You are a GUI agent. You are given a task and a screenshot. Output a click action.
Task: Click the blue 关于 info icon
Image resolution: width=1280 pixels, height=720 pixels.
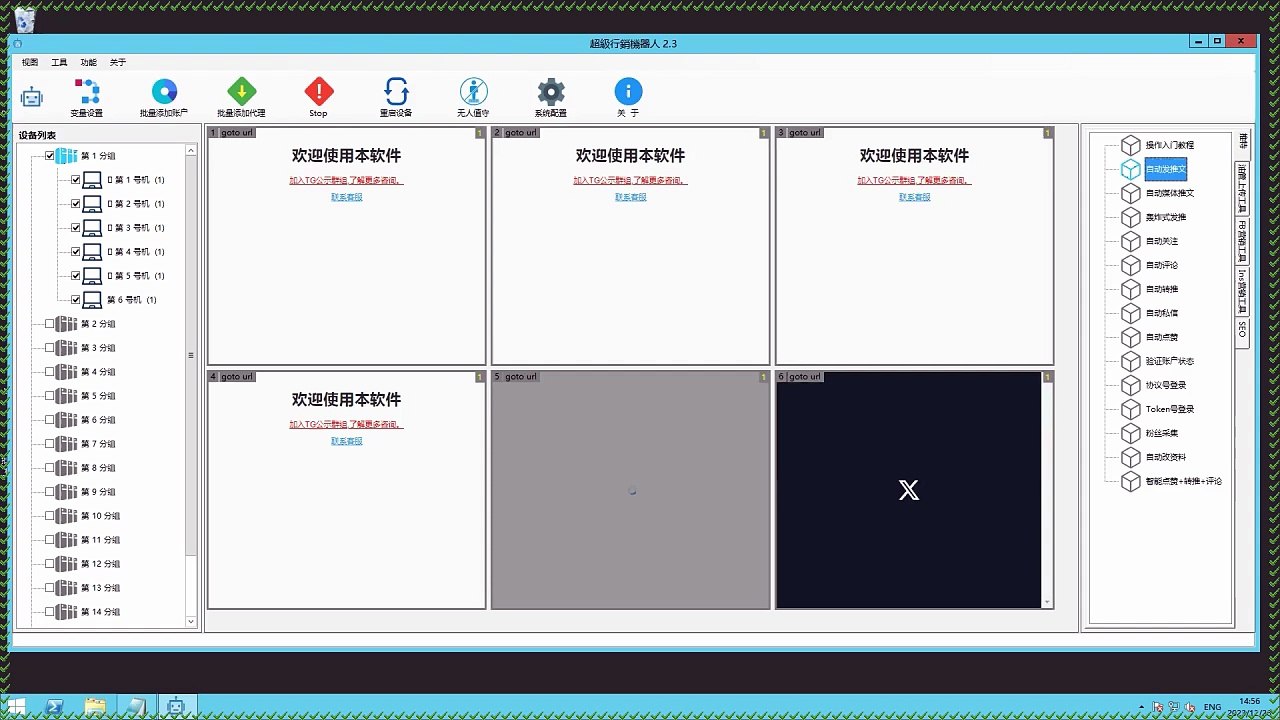(628, 92)
